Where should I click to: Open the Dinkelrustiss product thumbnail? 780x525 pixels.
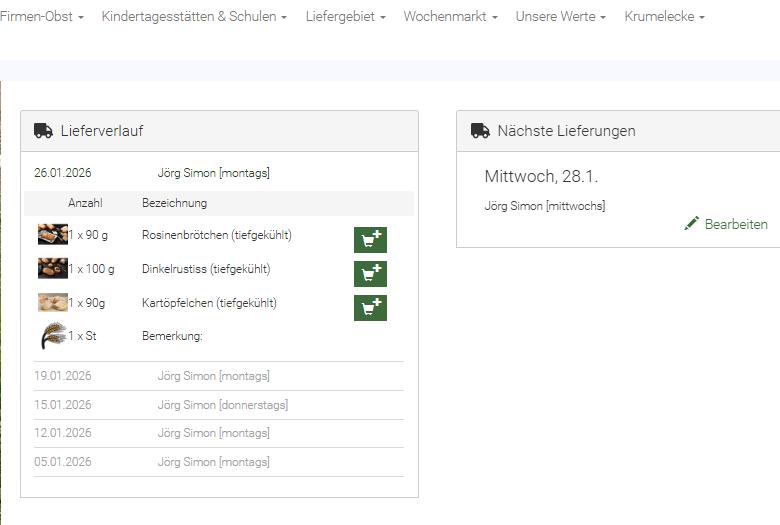(x=53, y=269)
